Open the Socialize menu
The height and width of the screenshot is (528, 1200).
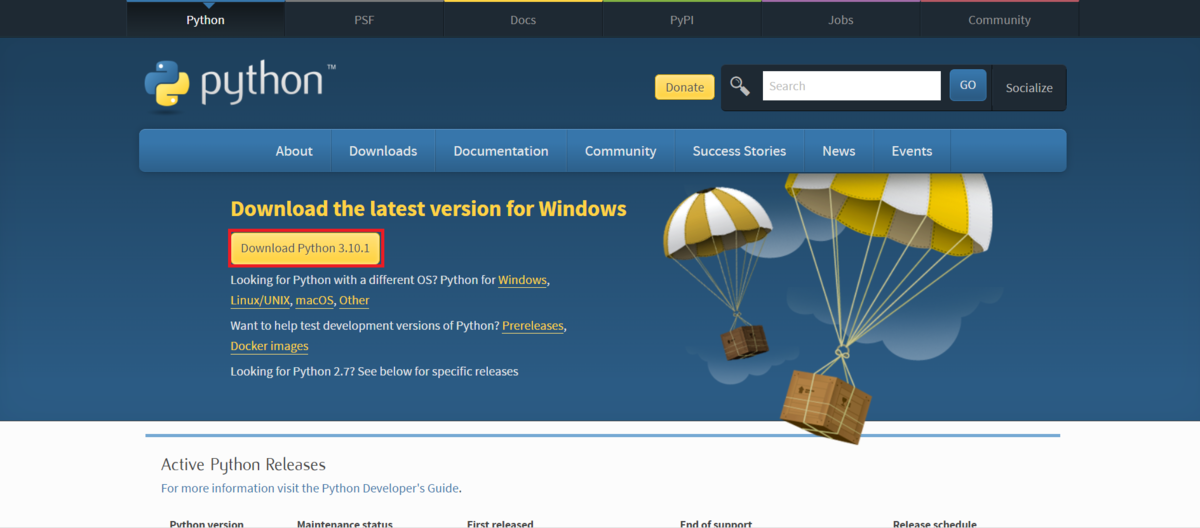(1029, 88)
